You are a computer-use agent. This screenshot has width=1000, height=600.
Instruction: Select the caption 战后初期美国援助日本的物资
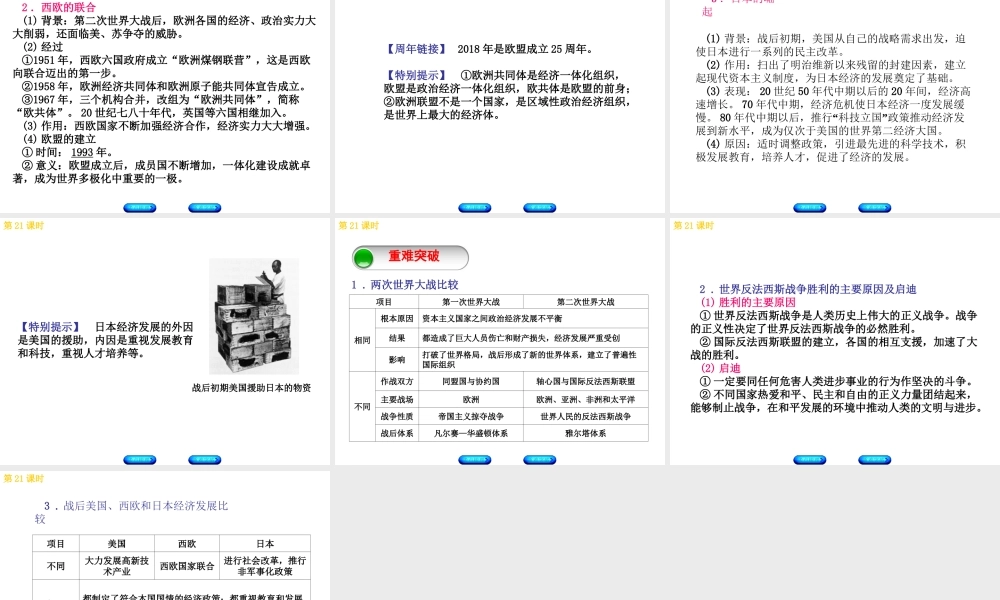[251, 388]
